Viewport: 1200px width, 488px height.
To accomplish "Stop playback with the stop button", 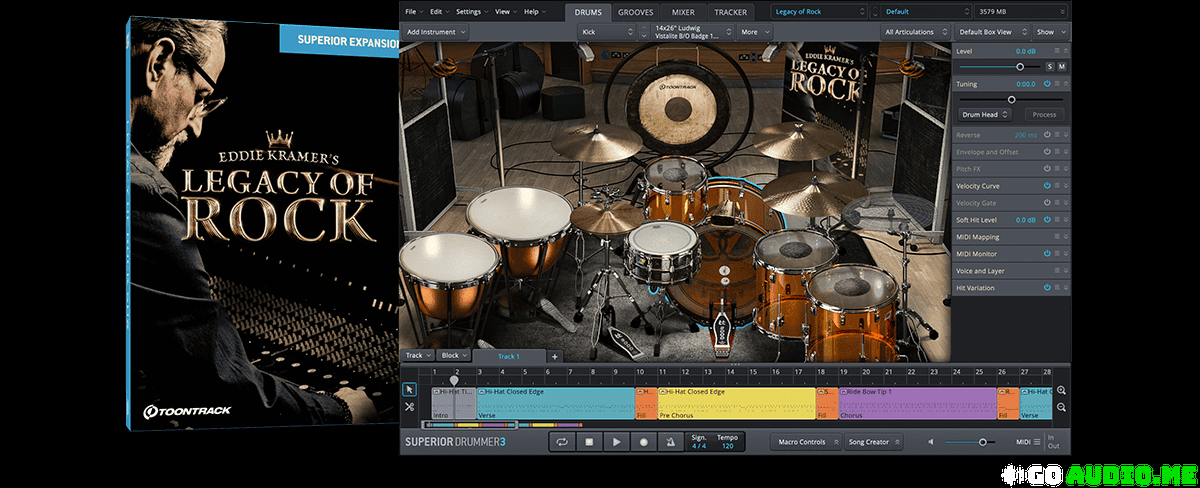I will point(589,441).
